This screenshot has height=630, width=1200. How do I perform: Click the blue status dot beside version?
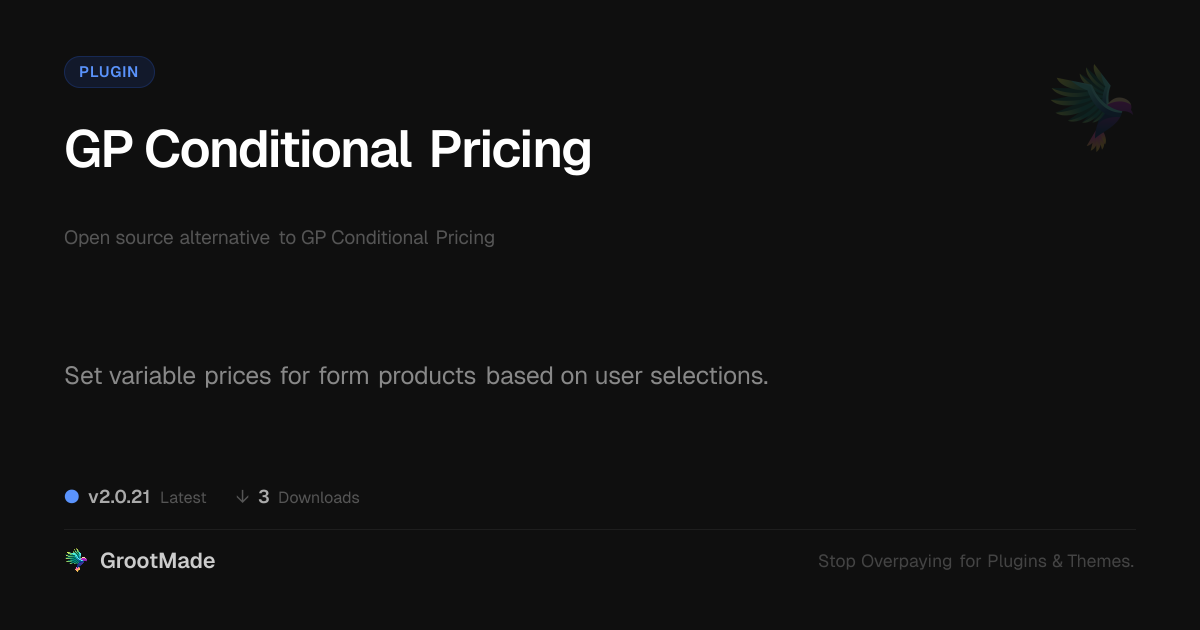(72, 496)
